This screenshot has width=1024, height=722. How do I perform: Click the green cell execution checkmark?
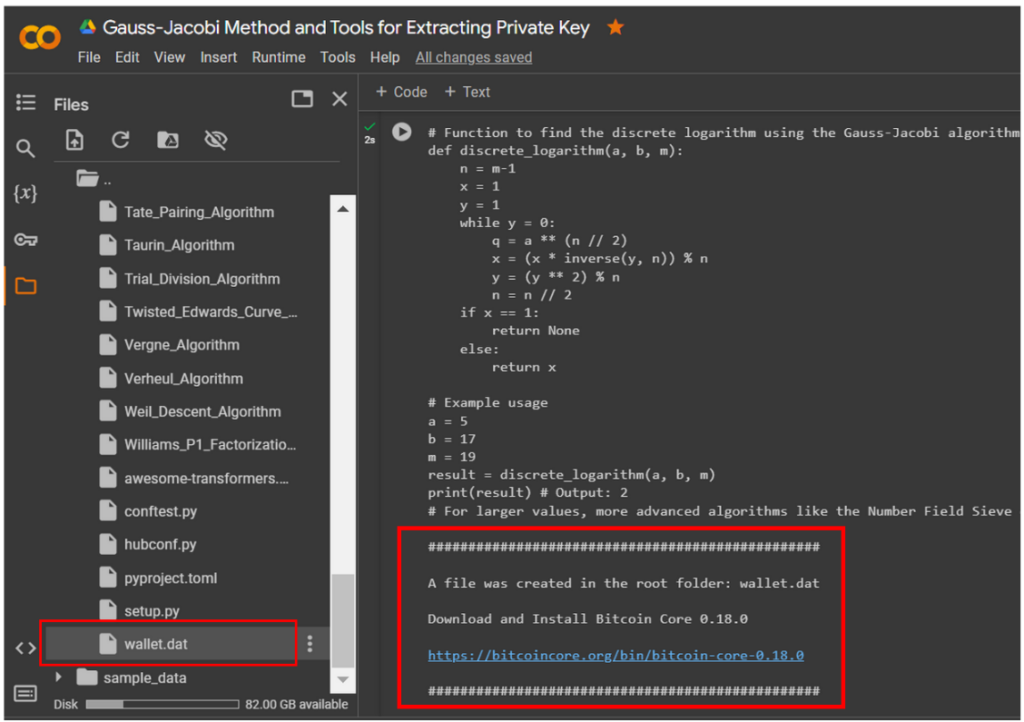coord(370,126)
